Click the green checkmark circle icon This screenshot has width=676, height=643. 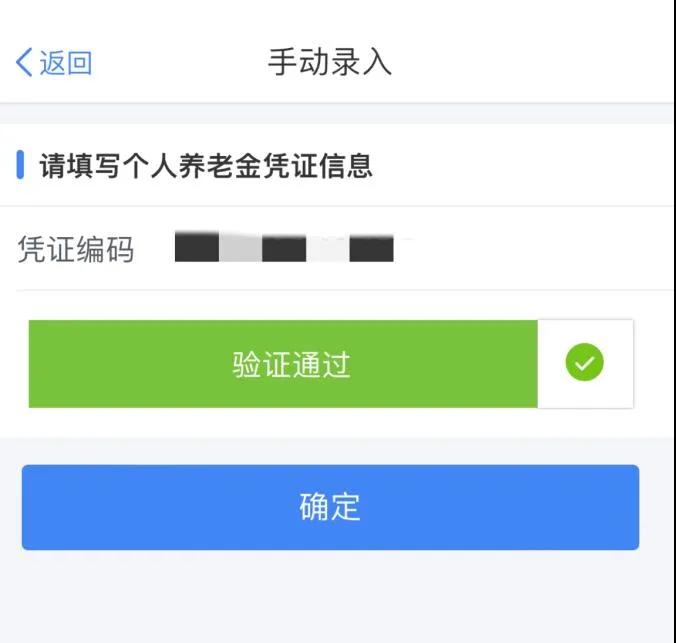pos(584,363)
